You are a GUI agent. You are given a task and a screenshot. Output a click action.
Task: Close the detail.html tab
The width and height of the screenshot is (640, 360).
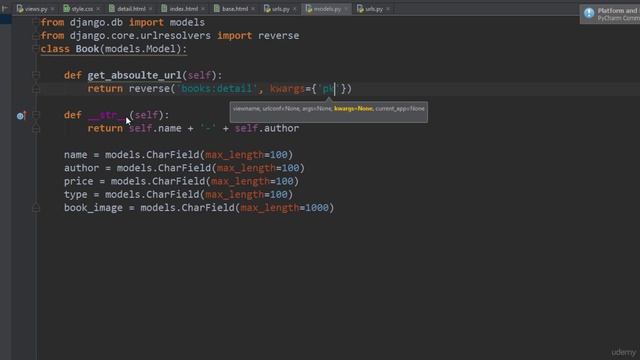click(x=151, y=9)
